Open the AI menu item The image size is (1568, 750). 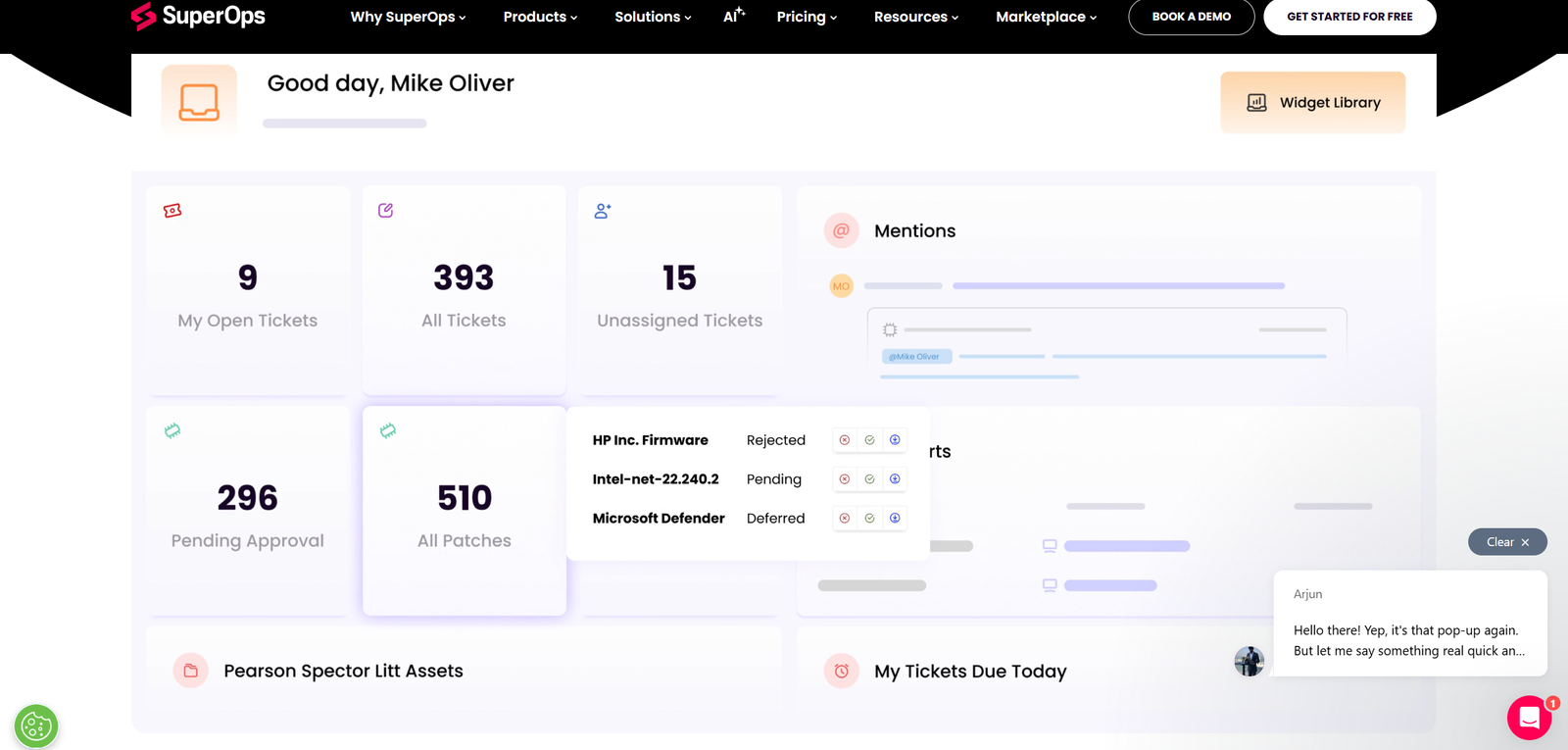[x=734, y=16]
